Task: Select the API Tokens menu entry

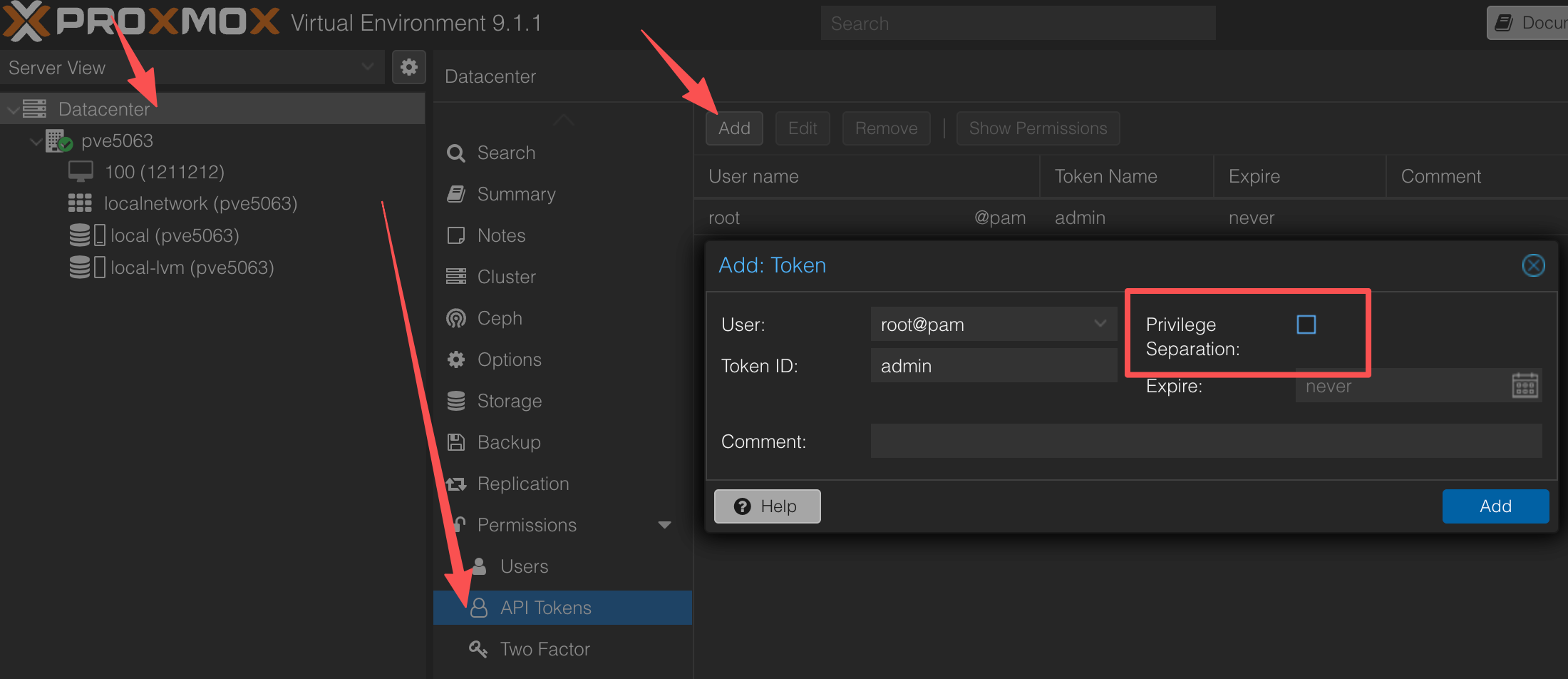Action: (x=545, y=607)
